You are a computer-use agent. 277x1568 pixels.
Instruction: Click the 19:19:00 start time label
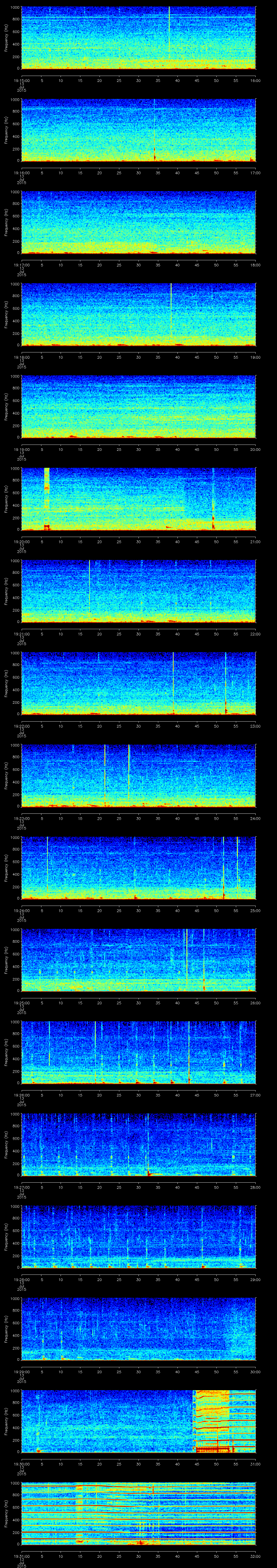[x=22, y=449]
